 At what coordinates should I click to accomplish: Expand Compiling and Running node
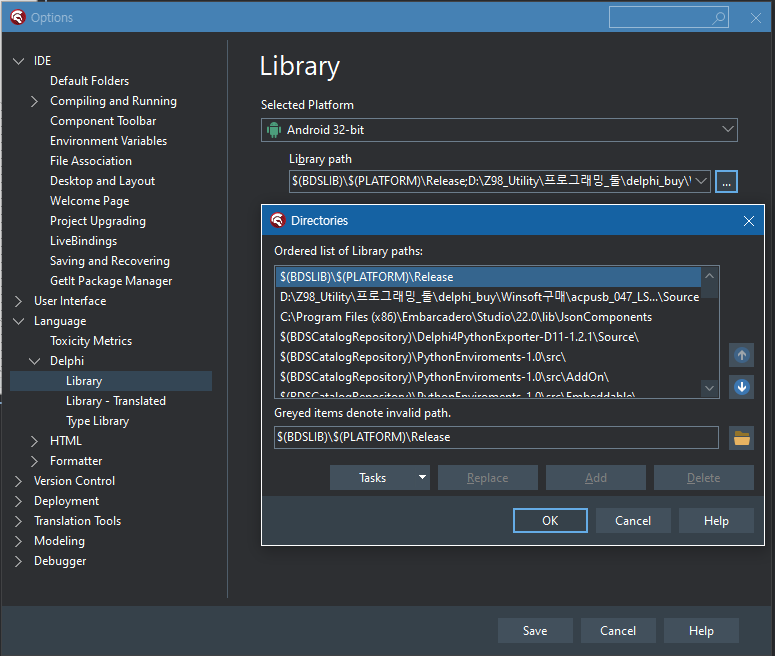34,101
